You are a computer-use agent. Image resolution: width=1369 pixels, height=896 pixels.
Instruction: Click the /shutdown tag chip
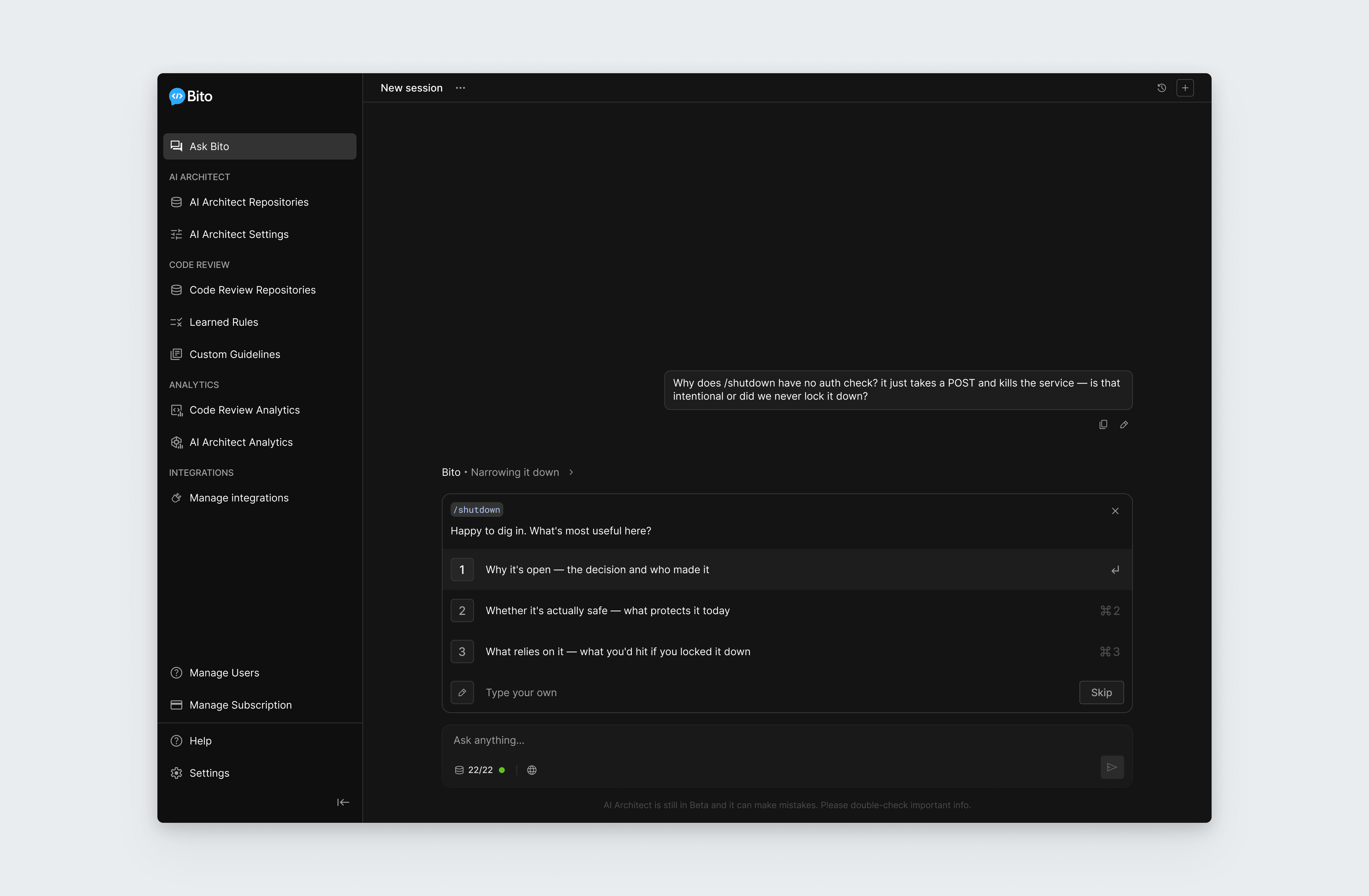pyautogui.click(x=477, y=509)
